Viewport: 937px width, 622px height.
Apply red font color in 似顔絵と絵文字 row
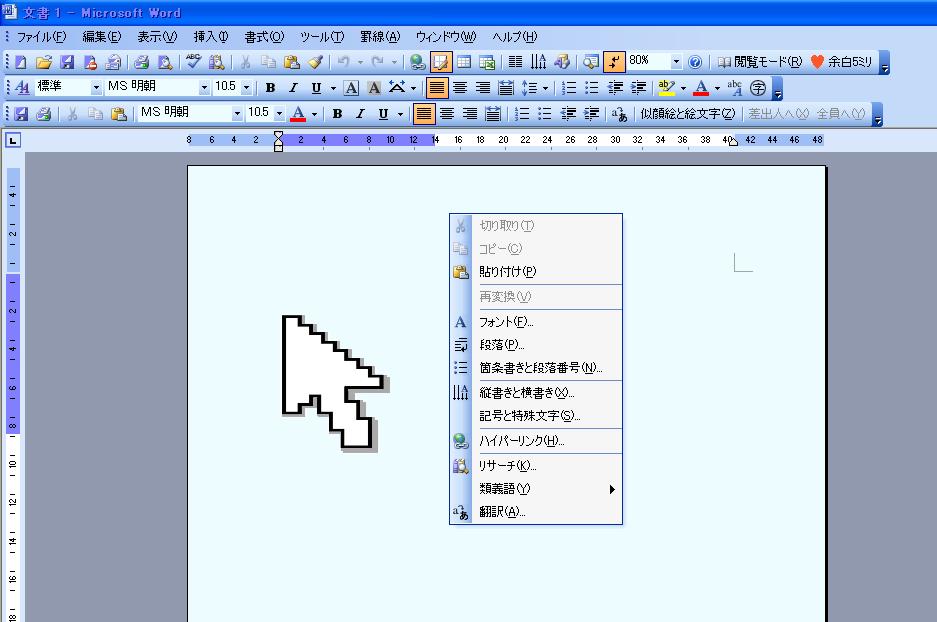click(298, 114)
